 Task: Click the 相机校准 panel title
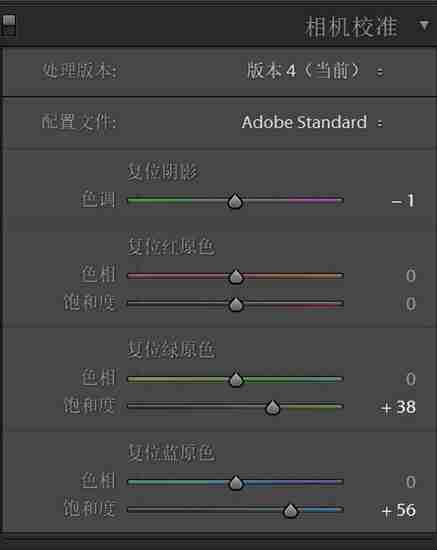tap(351, 27)
